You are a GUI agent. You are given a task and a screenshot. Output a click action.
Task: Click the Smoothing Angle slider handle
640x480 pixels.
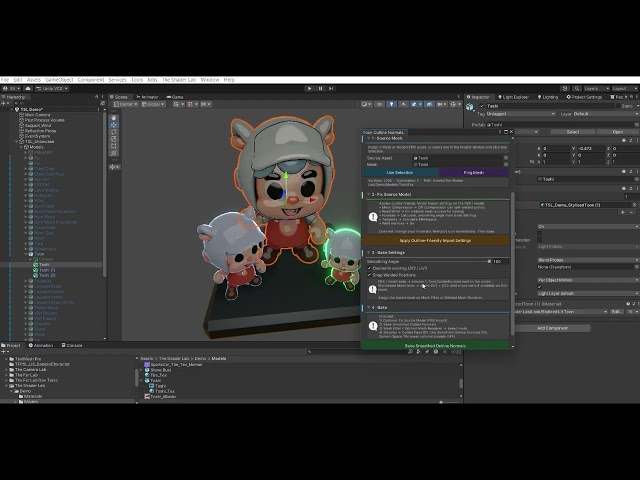tap(489, 261)
